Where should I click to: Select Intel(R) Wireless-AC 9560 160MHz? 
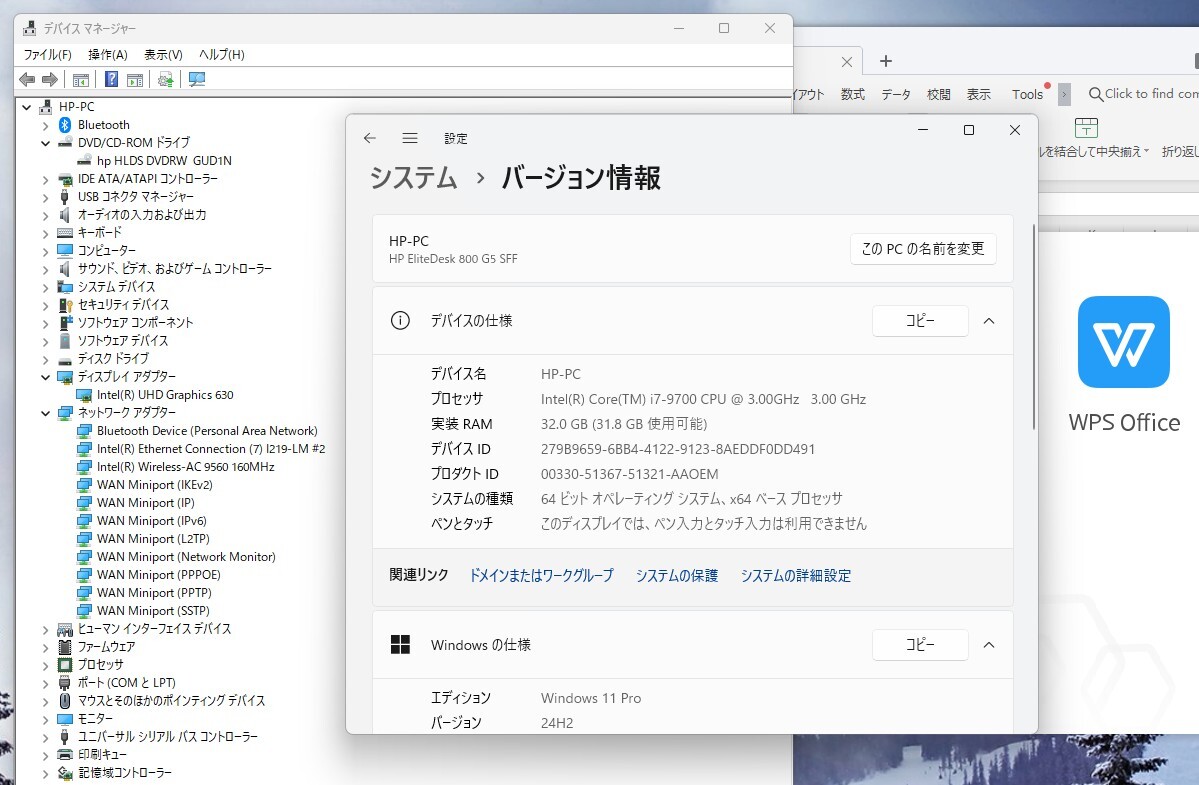pyautogui.click(x=185, y=467)
